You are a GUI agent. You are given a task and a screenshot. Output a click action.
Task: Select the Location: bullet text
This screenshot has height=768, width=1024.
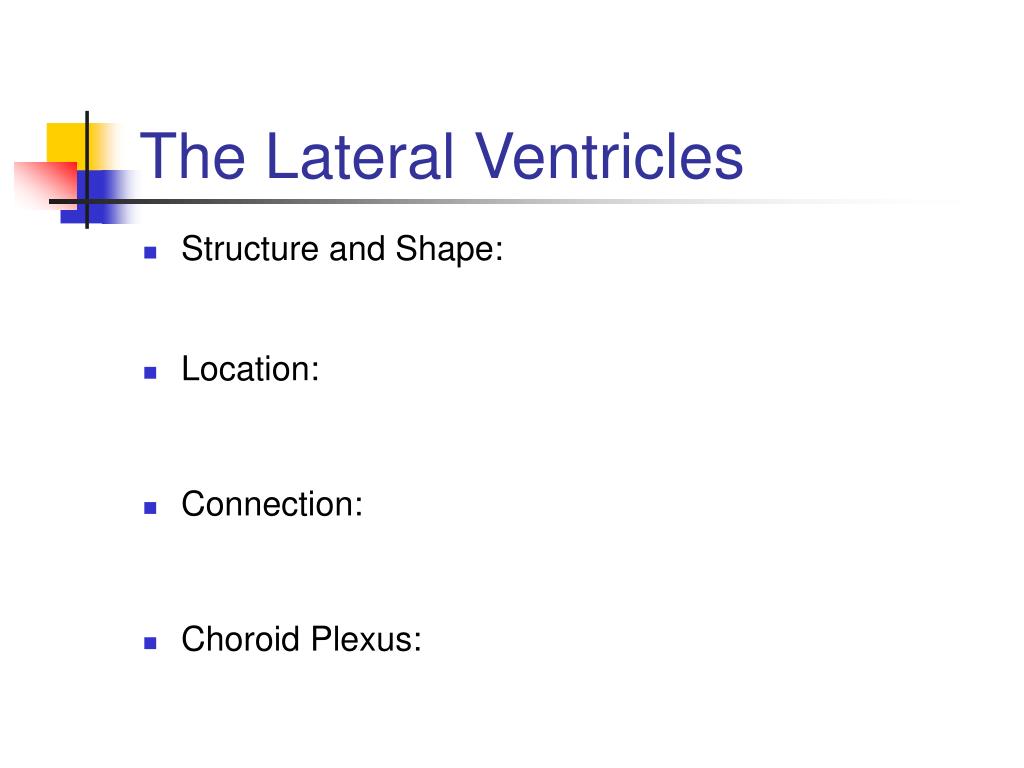[250, 369]
